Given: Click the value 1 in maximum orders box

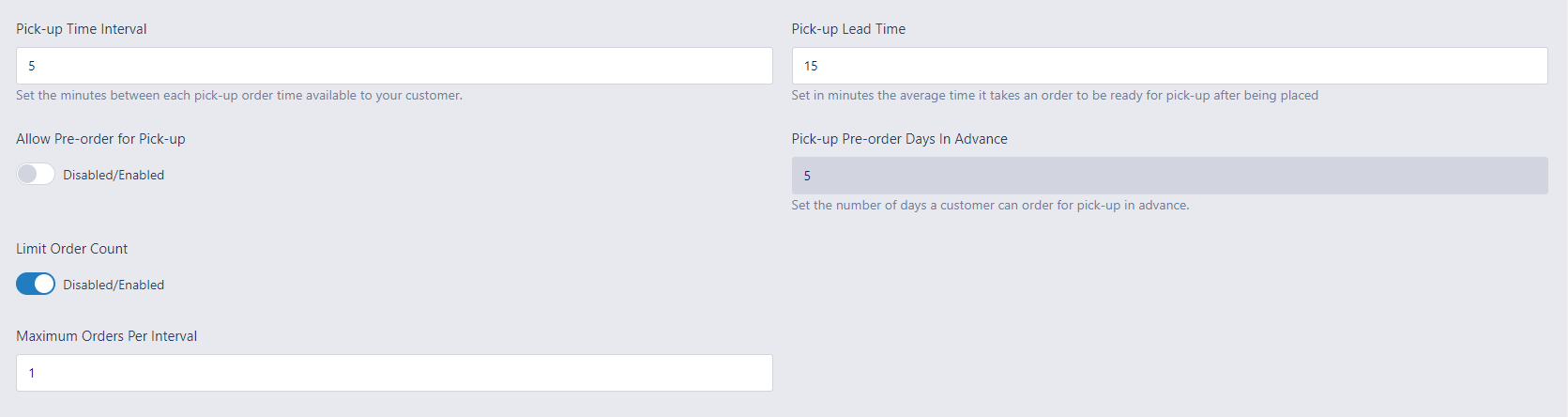Looking at the screenshot, I should click(32, 373).
